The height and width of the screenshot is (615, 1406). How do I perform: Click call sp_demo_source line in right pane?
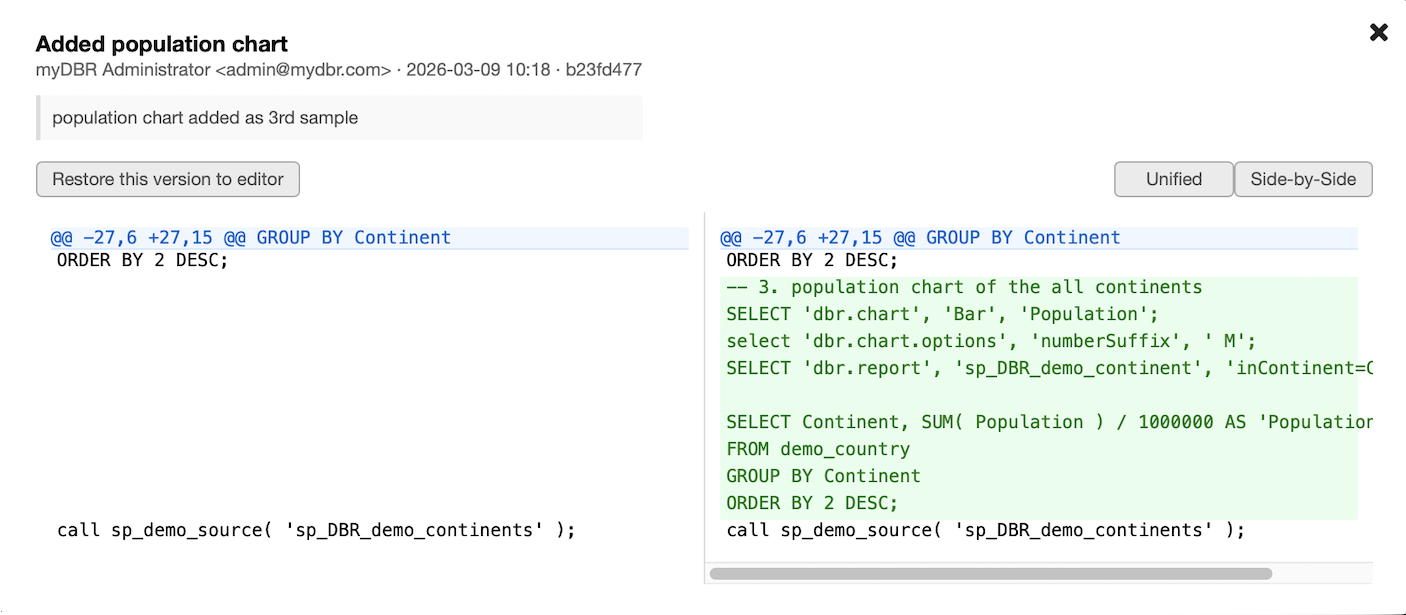[985, 531]
